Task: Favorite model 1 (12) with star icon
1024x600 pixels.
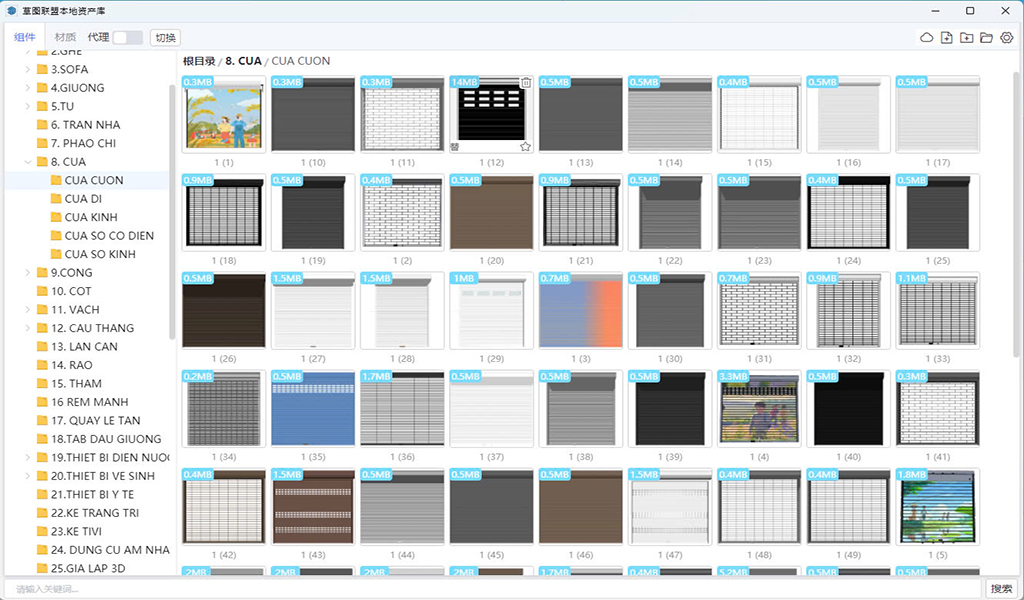Action: point(525,146)
